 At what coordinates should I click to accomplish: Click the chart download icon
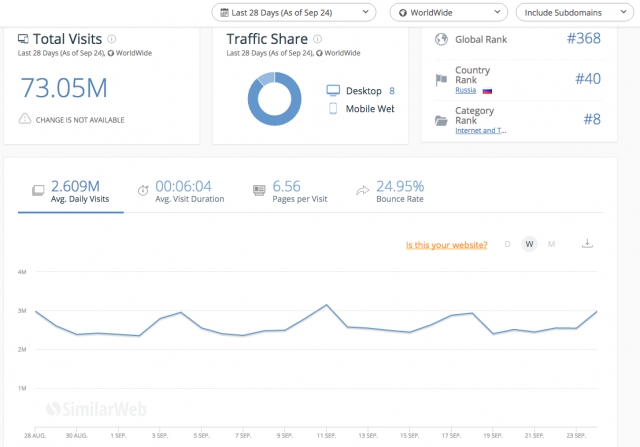pyautogui.click(x=587, y=244)
